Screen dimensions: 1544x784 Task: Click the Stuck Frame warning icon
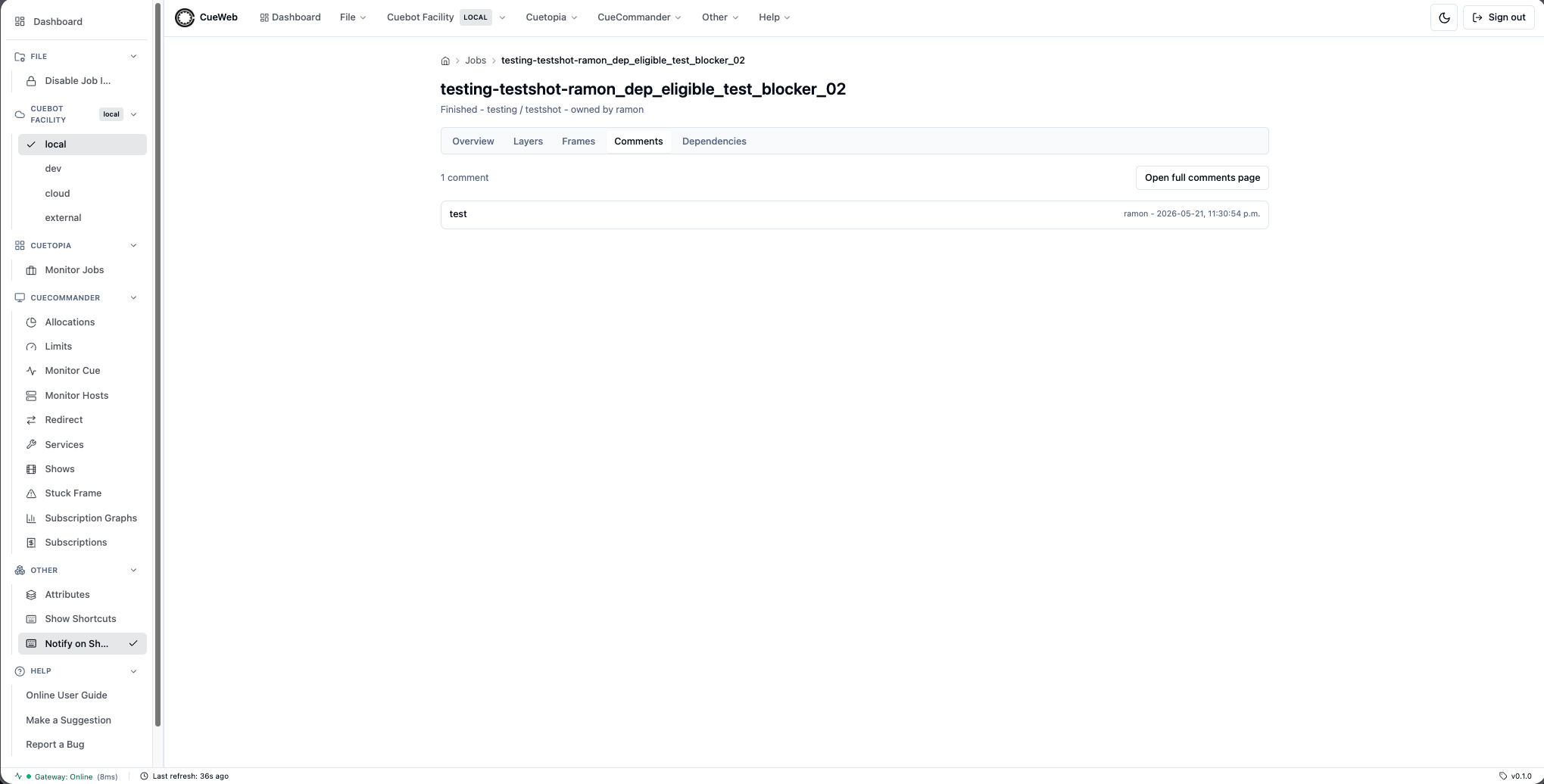pyautogui.click(x=31, y=493)
